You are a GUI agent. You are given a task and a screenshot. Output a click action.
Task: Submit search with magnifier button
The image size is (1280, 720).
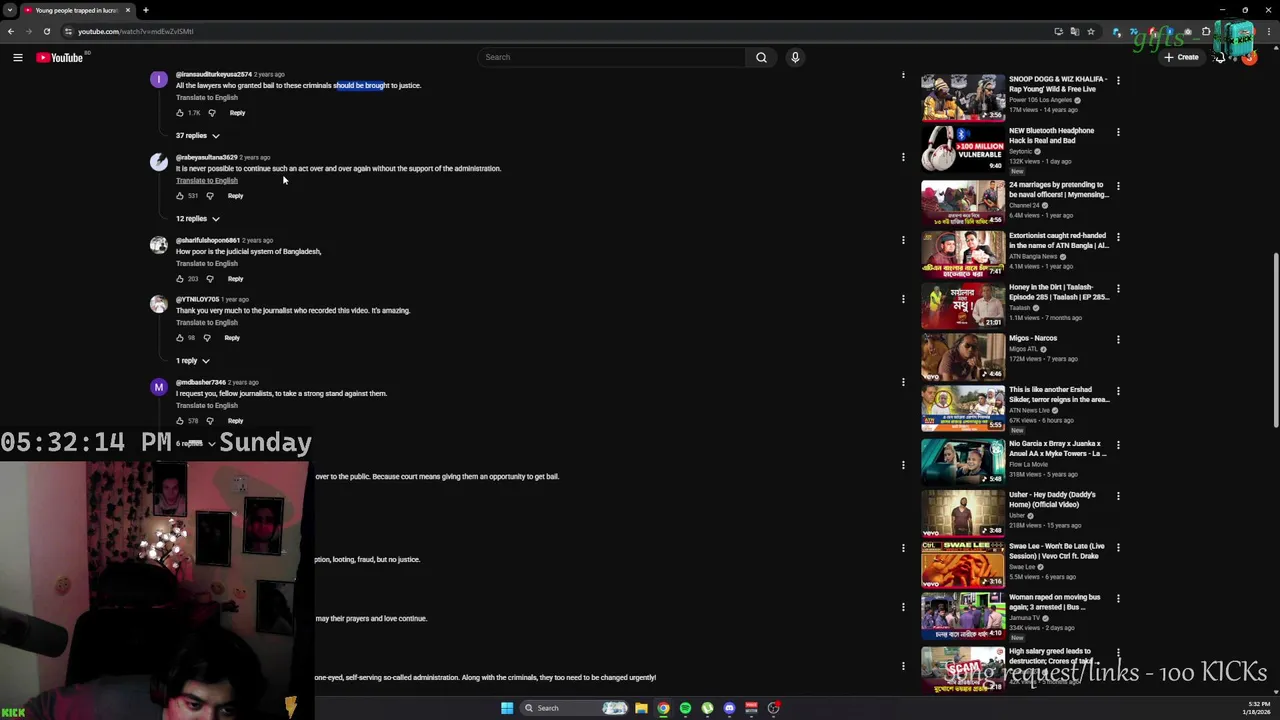pyautogui.click(x=761, y=57)
